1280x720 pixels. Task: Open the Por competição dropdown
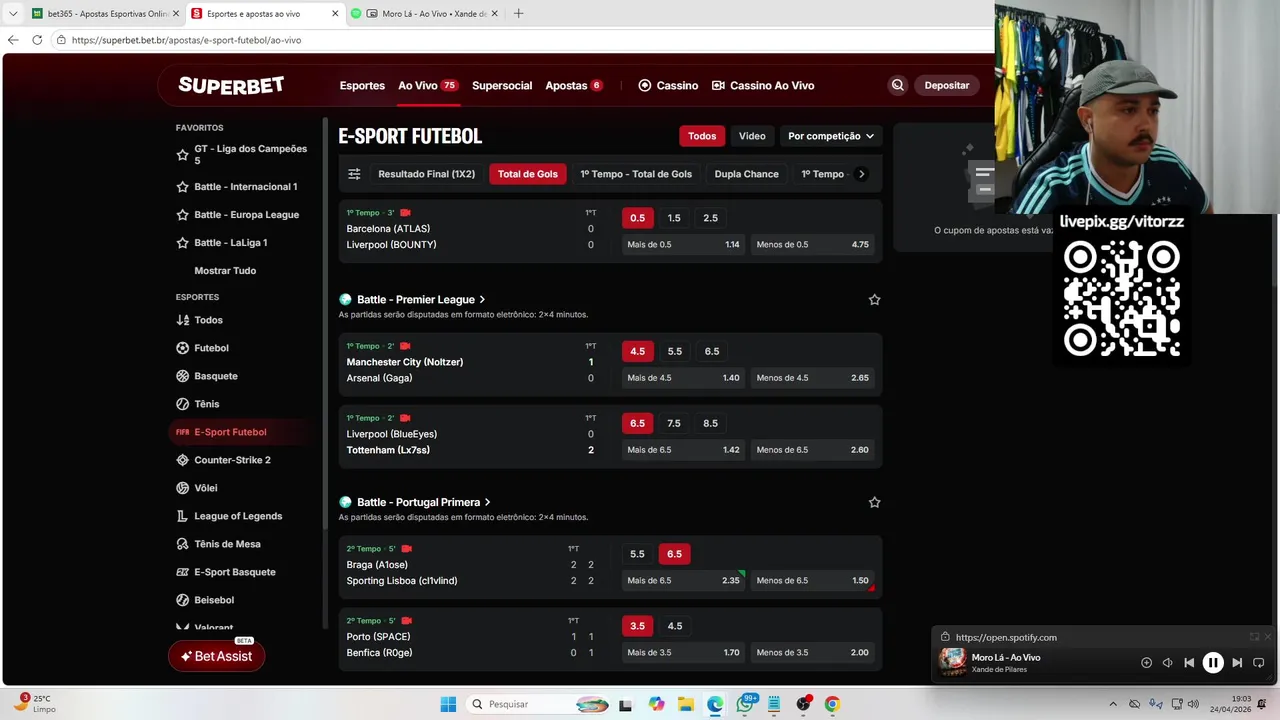click(x=830, y=136)
